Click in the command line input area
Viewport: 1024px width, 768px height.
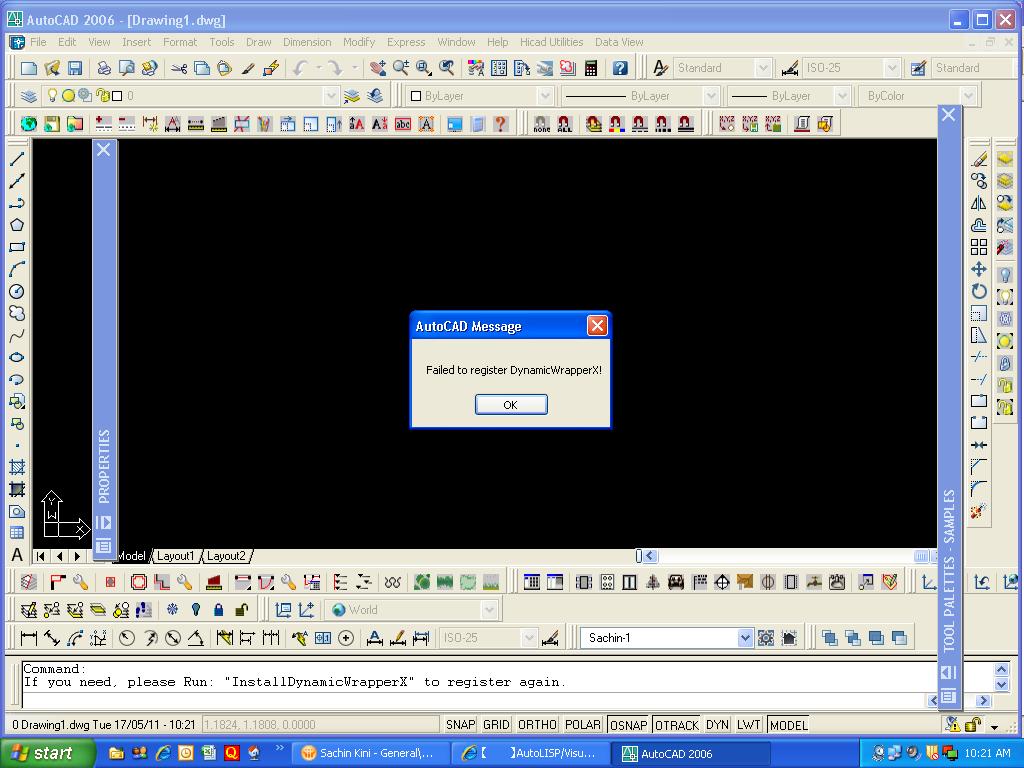click(475, 700)
